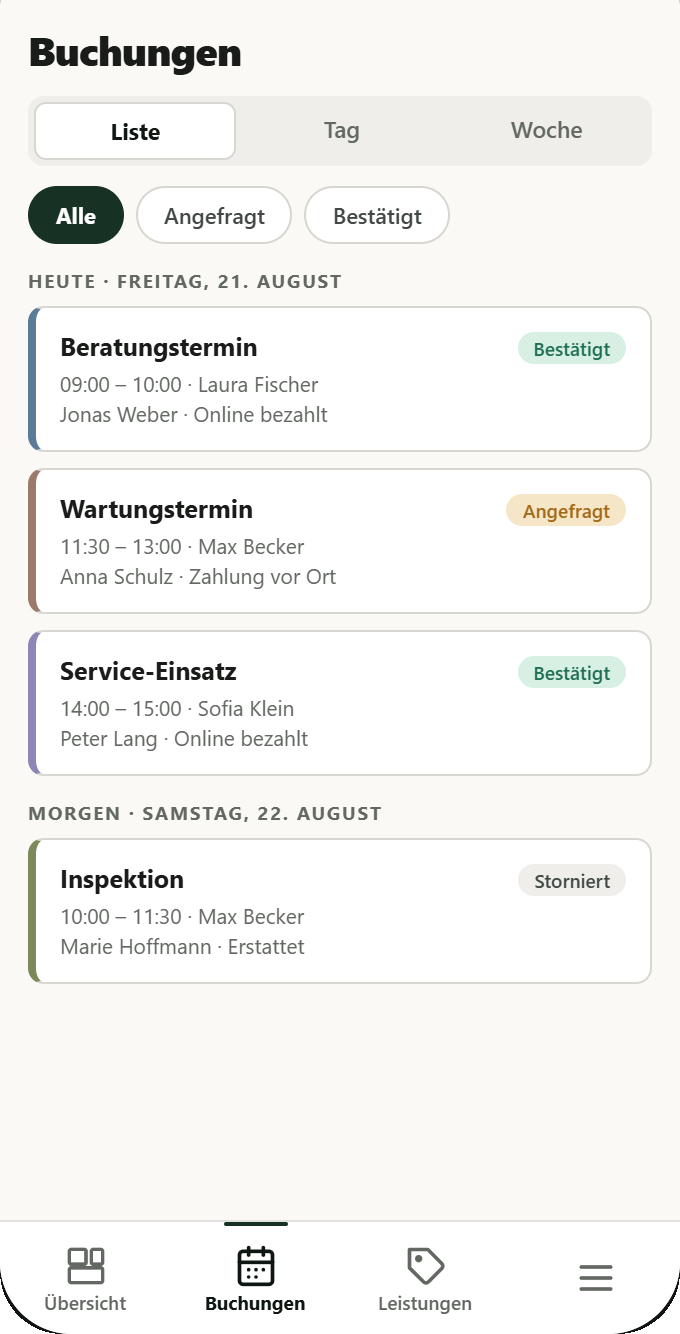680x1334 pixels.
Task: Filter bookings by Bestätigt chip
Action: click(377, 215)
